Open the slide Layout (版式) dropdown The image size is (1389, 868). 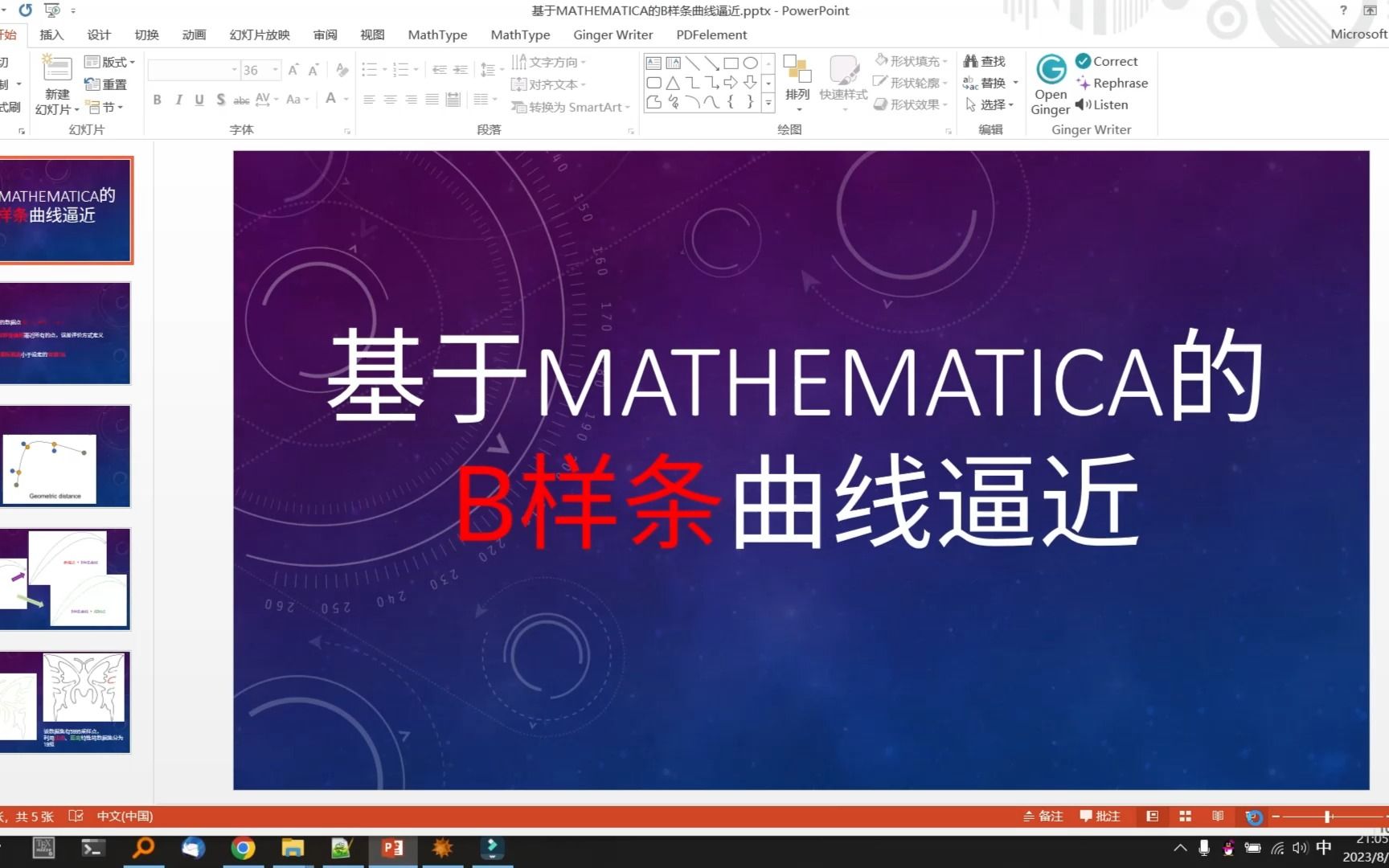click(x=109, y=62)
